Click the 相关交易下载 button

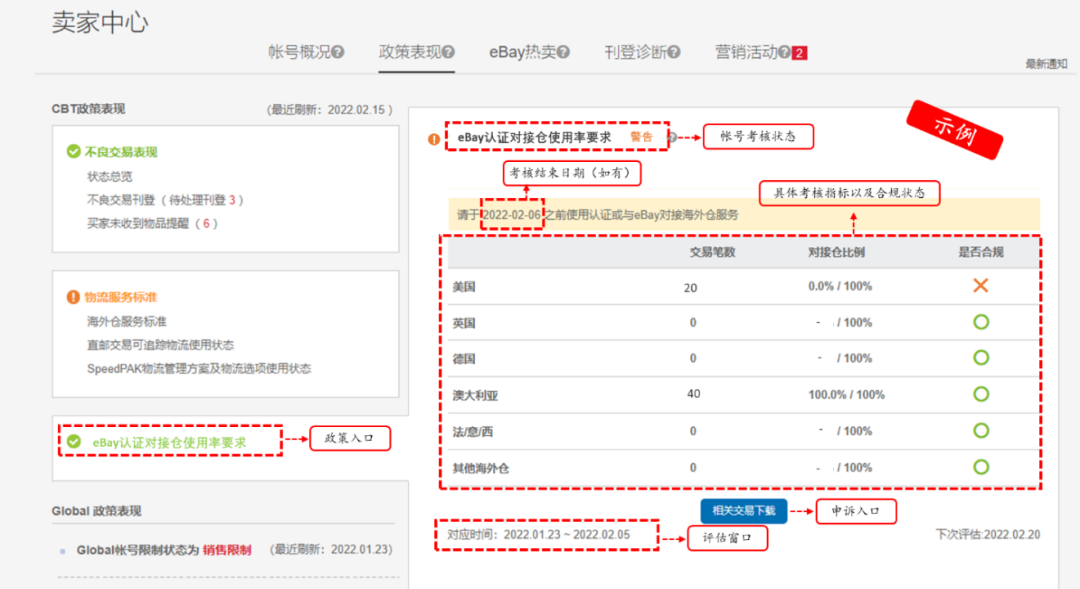pos(743,511)
